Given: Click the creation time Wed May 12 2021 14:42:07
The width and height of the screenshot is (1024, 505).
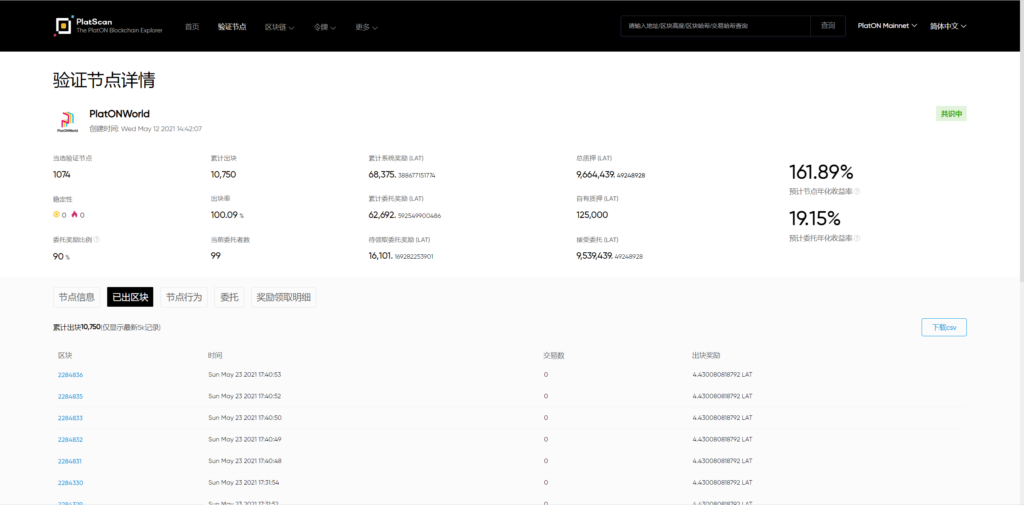Looking at the screenshot, I should pyautogui.click(x=161, y=129).
